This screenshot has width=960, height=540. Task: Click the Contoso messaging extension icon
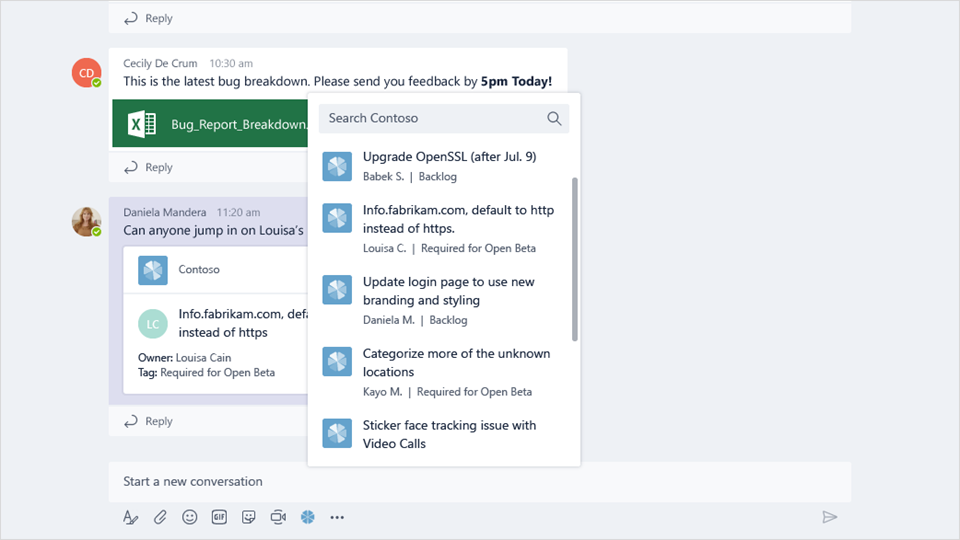307,517
